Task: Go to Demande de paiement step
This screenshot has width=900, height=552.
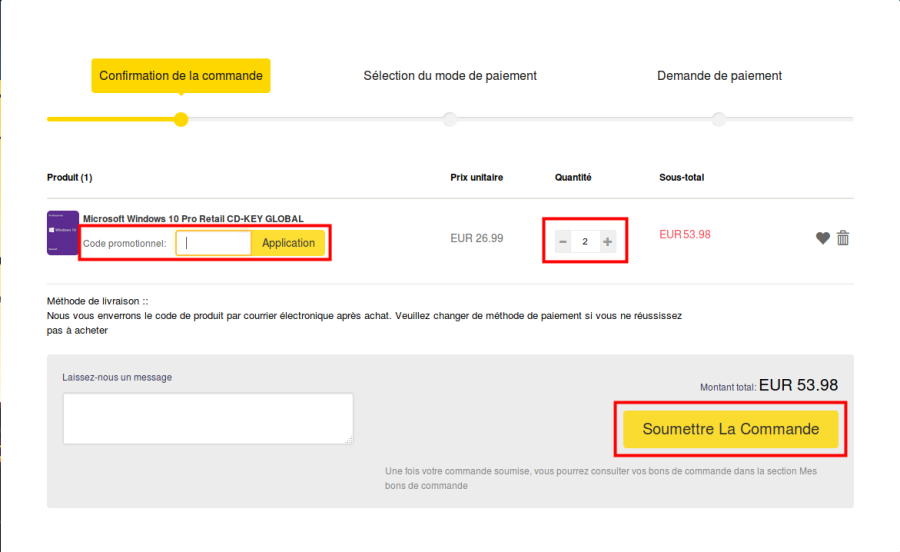Action: 719,76
